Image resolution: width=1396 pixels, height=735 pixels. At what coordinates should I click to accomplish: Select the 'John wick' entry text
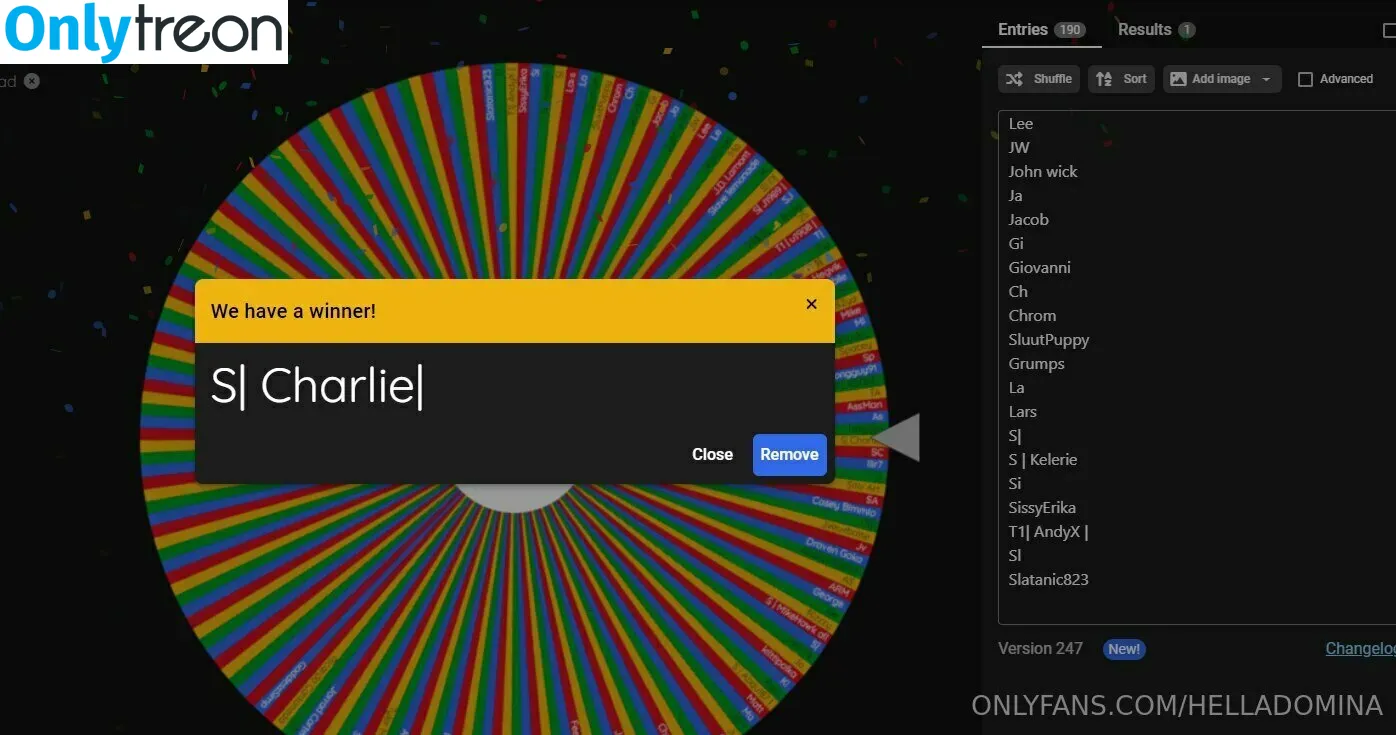[x=1043, y=172]
